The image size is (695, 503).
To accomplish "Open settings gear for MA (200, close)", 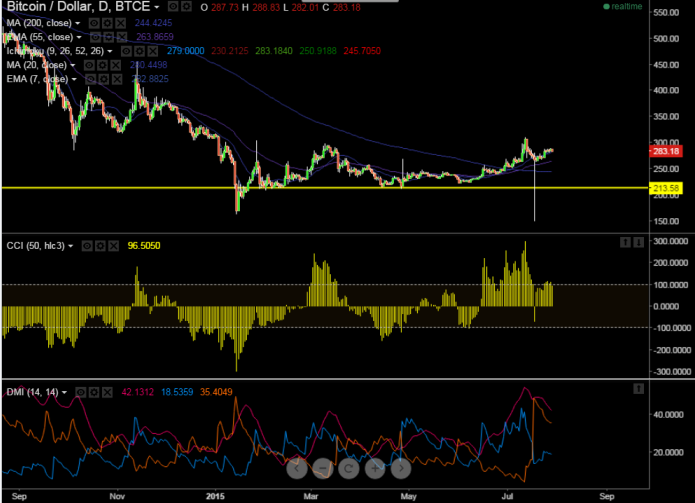I will 107,23.
